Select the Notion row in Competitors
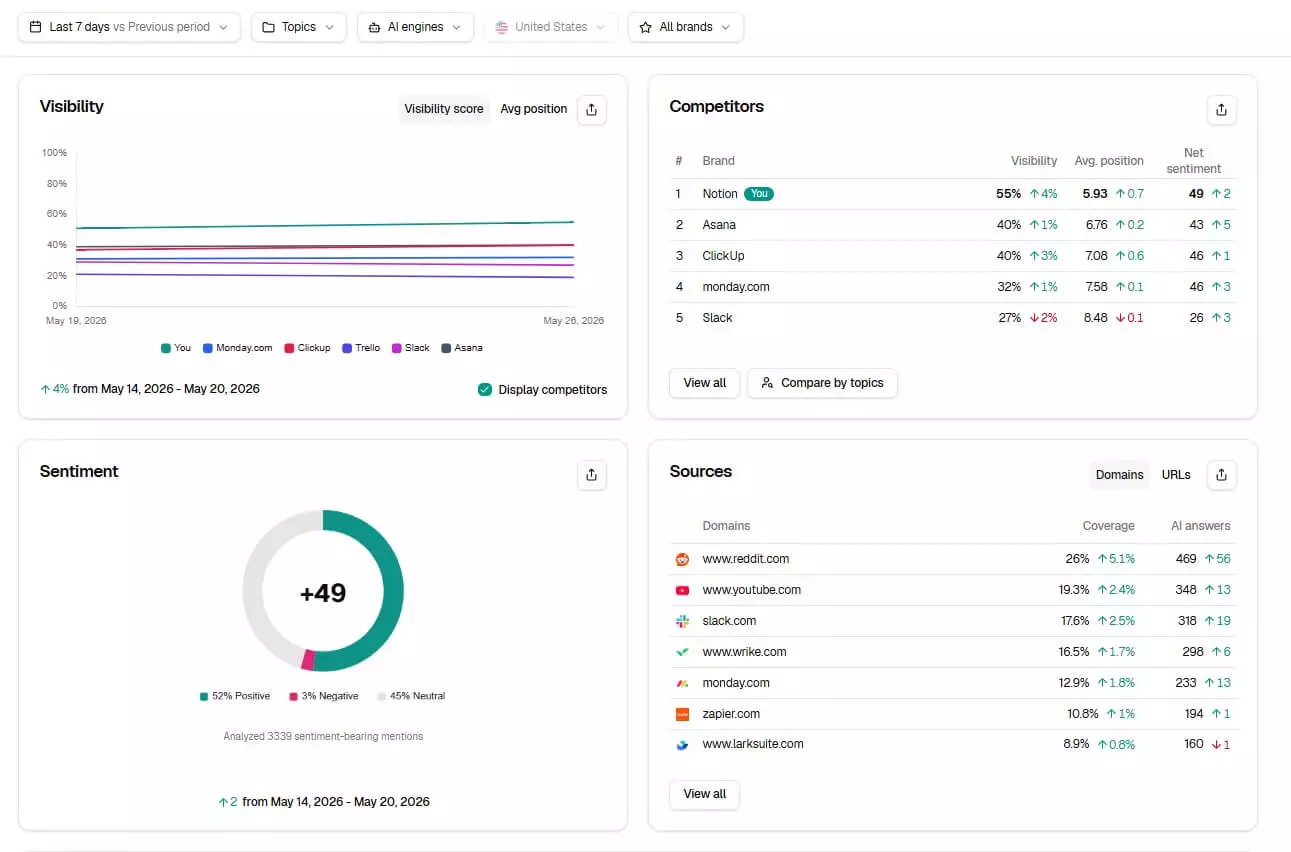Screen dimensions: 1291x852 (x=953, y=194)
